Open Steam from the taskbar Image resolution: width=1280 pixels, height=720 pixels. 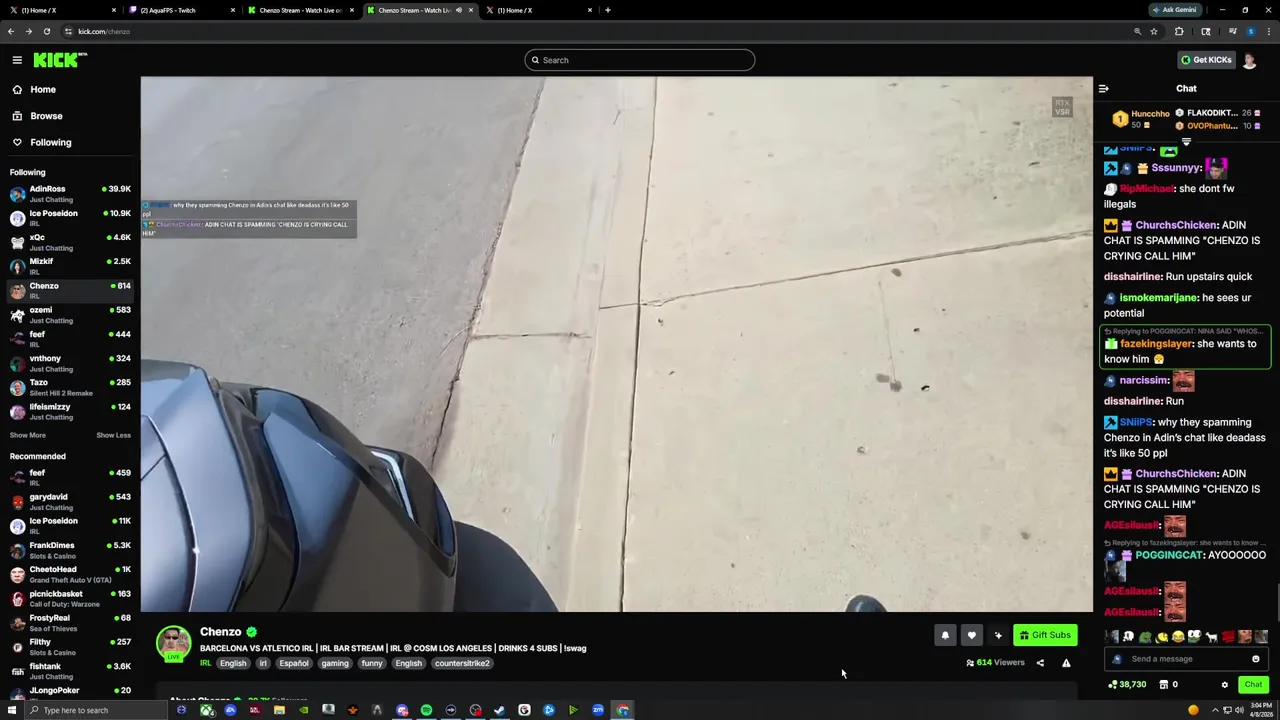tap(500, 710)
